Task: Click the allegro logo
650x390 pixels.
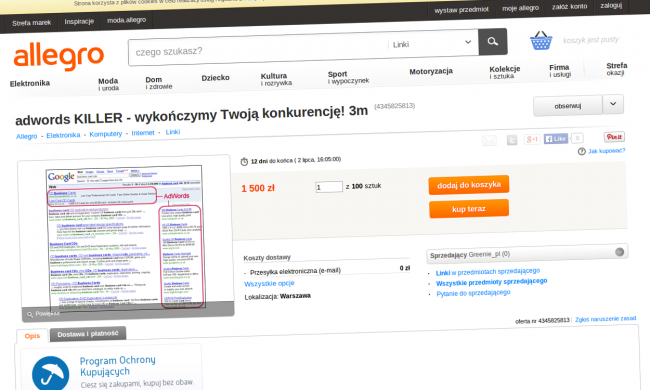Action: click(58, 56)
